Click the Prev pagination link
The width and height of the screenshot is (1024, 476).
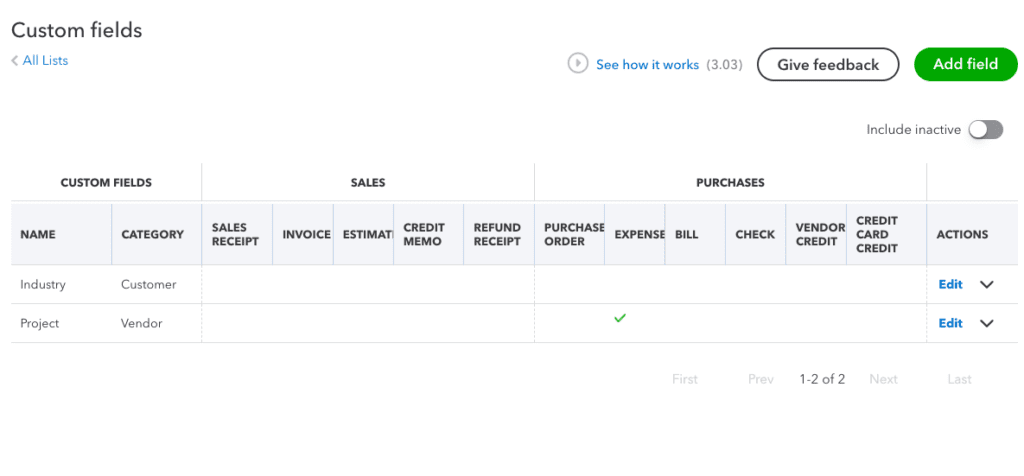[761, 379]
